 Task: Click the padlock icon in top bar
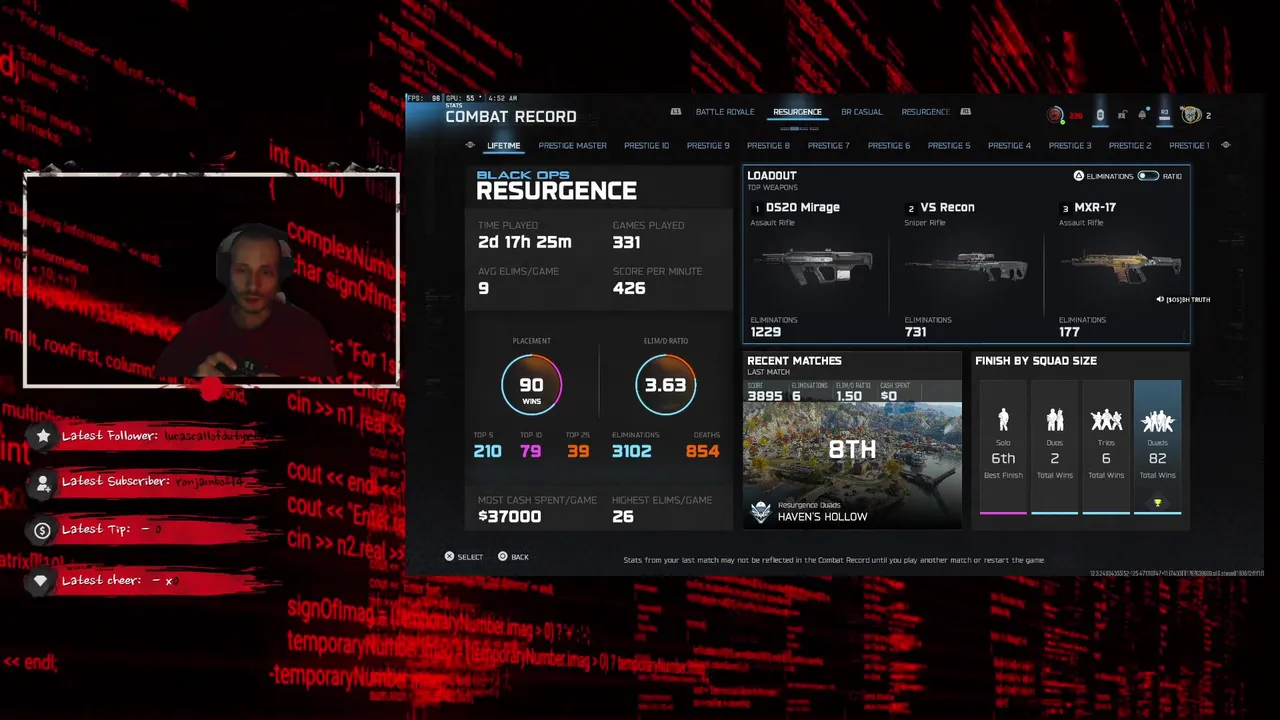click(x=1122, y=115)
